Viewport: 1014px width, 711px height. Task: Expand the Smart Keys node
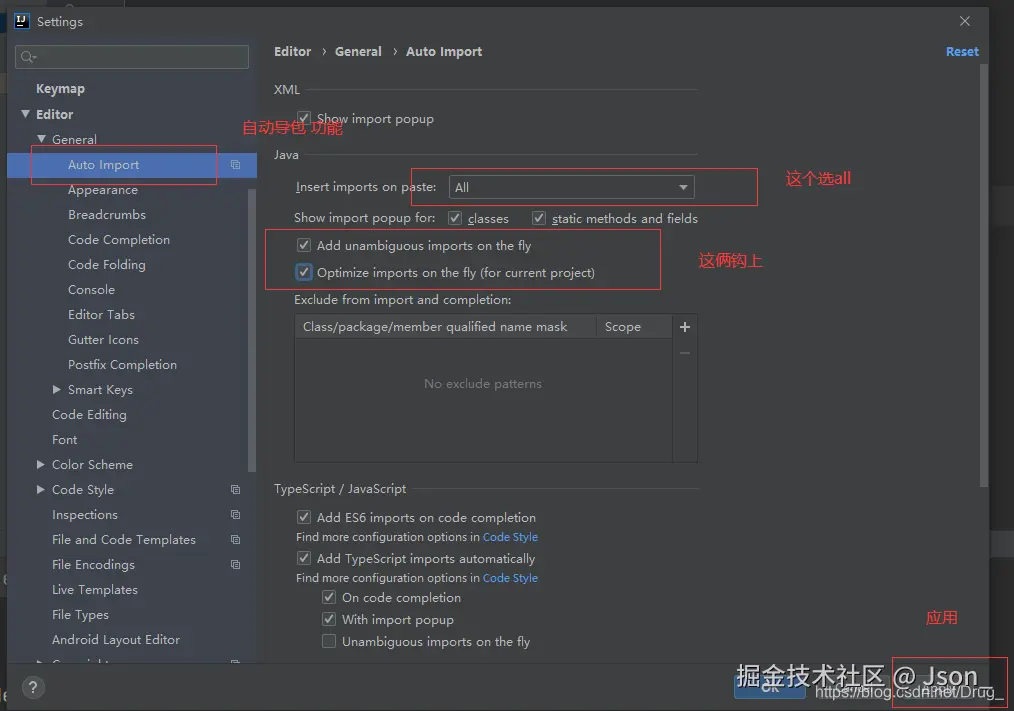[x=57, y=389]
